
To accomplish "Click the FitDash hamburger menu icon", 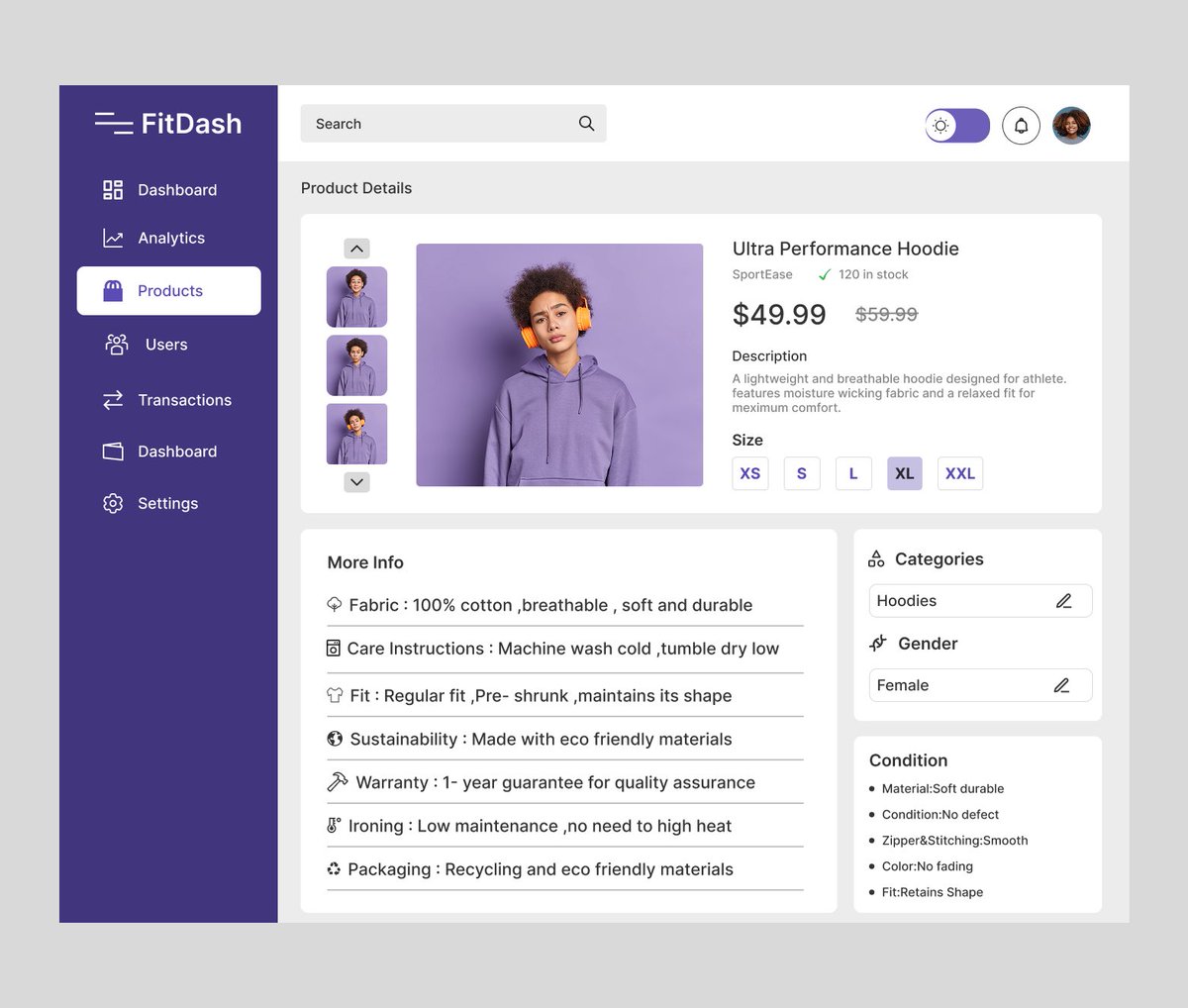I will point(114,123).
